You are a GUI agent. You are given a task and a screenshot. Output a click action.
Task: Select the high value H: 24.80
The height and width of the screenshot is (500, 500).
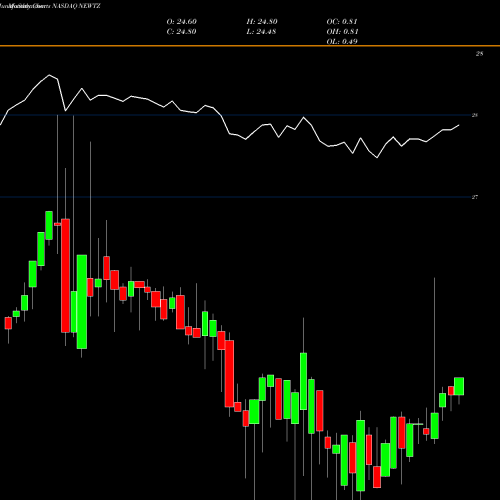pyautogui.click(x=262, y=22)
